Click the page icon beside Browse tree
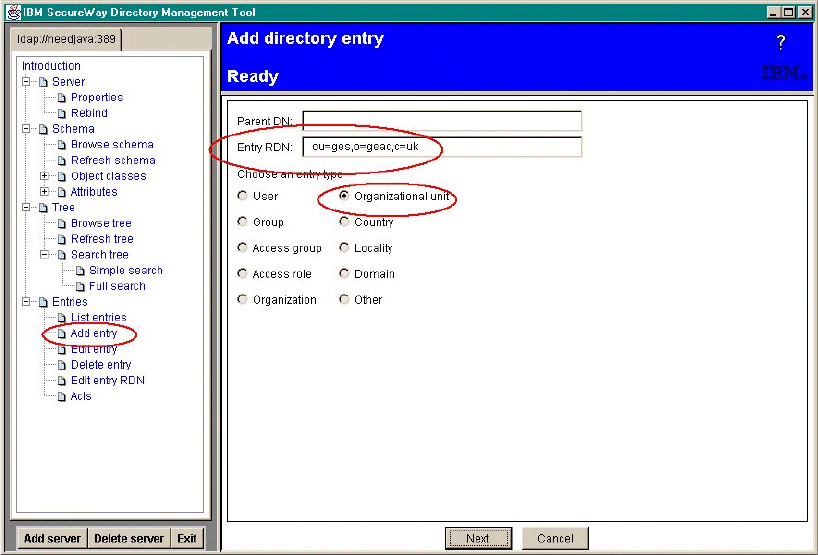818x555 pixels. (62, 223)
